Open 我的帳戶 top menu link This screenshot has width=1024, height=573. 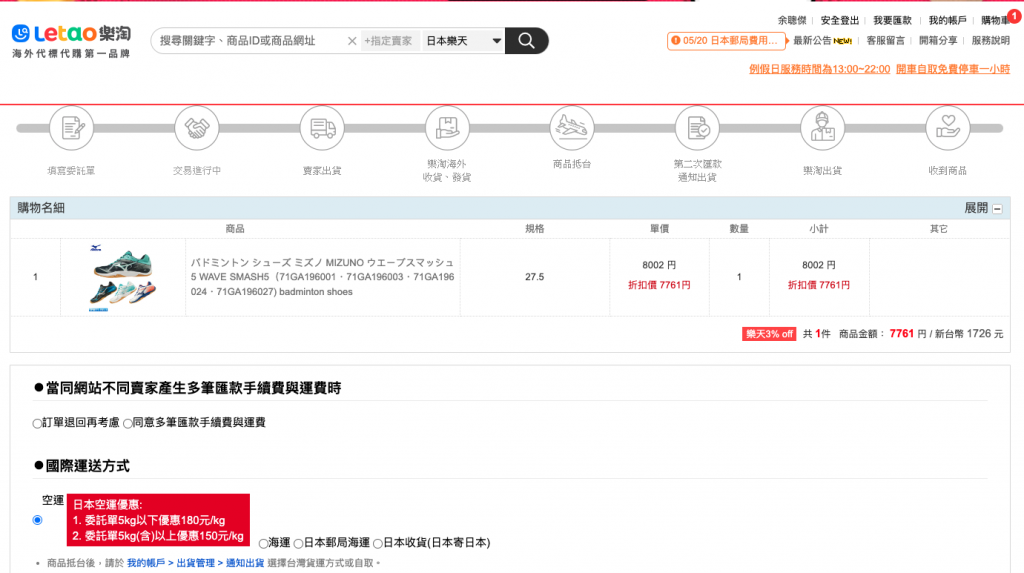947,20
